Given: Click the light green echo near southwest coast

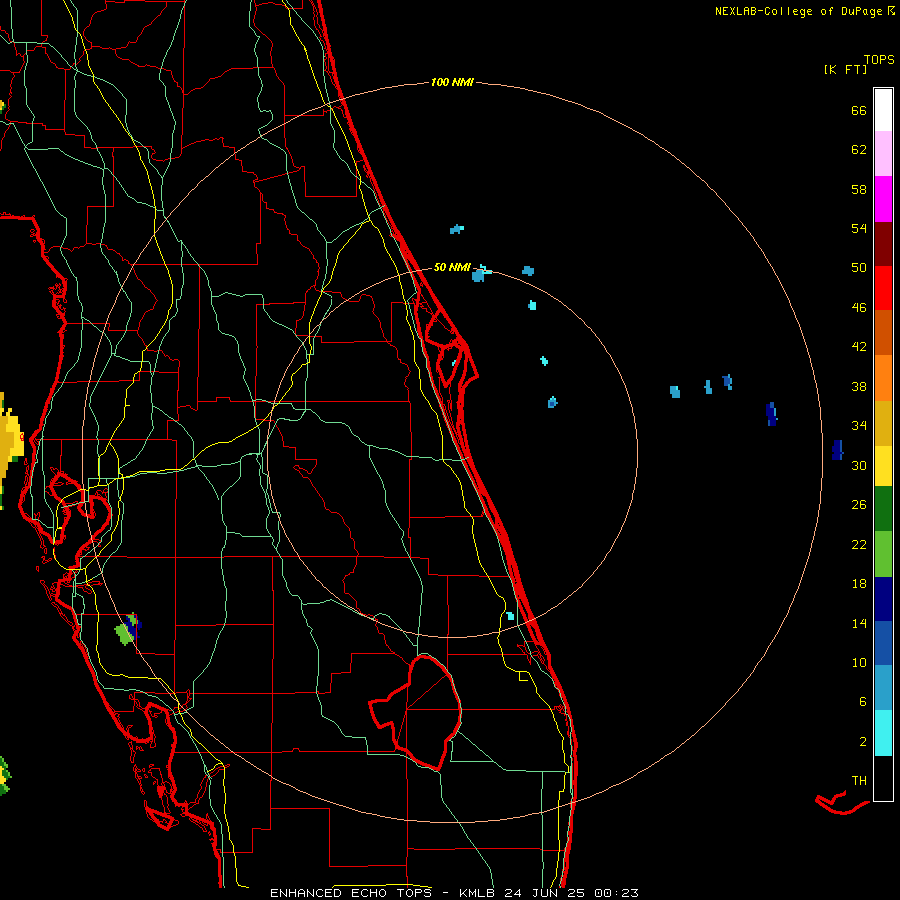Looking at the screenshot, I should click(125, 634).
